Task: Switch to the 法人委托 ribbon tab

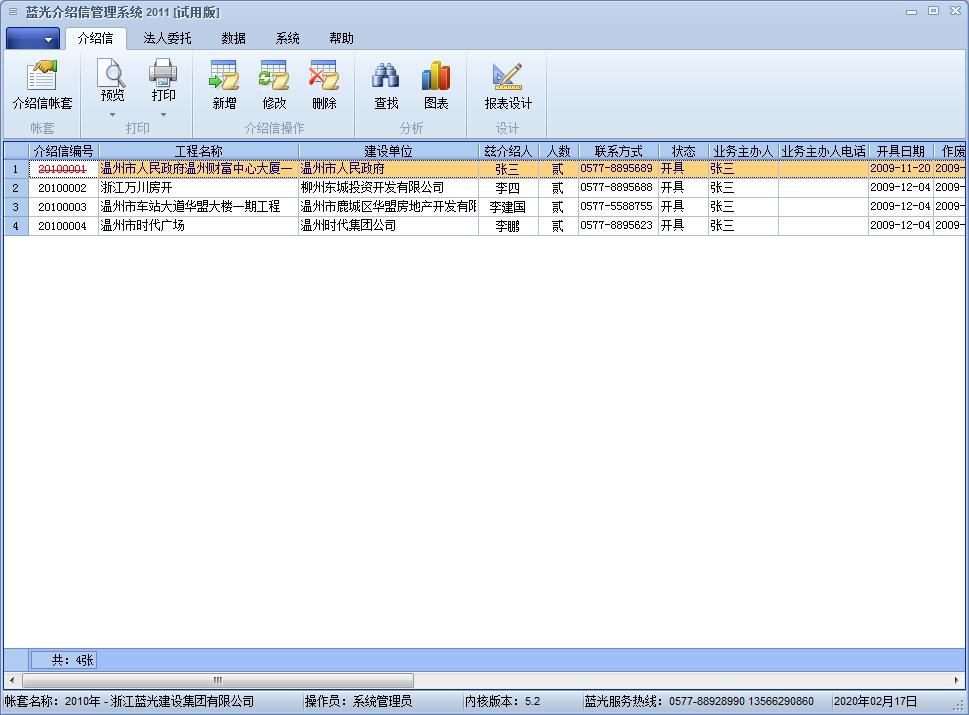Action: [x=167, y=38]
